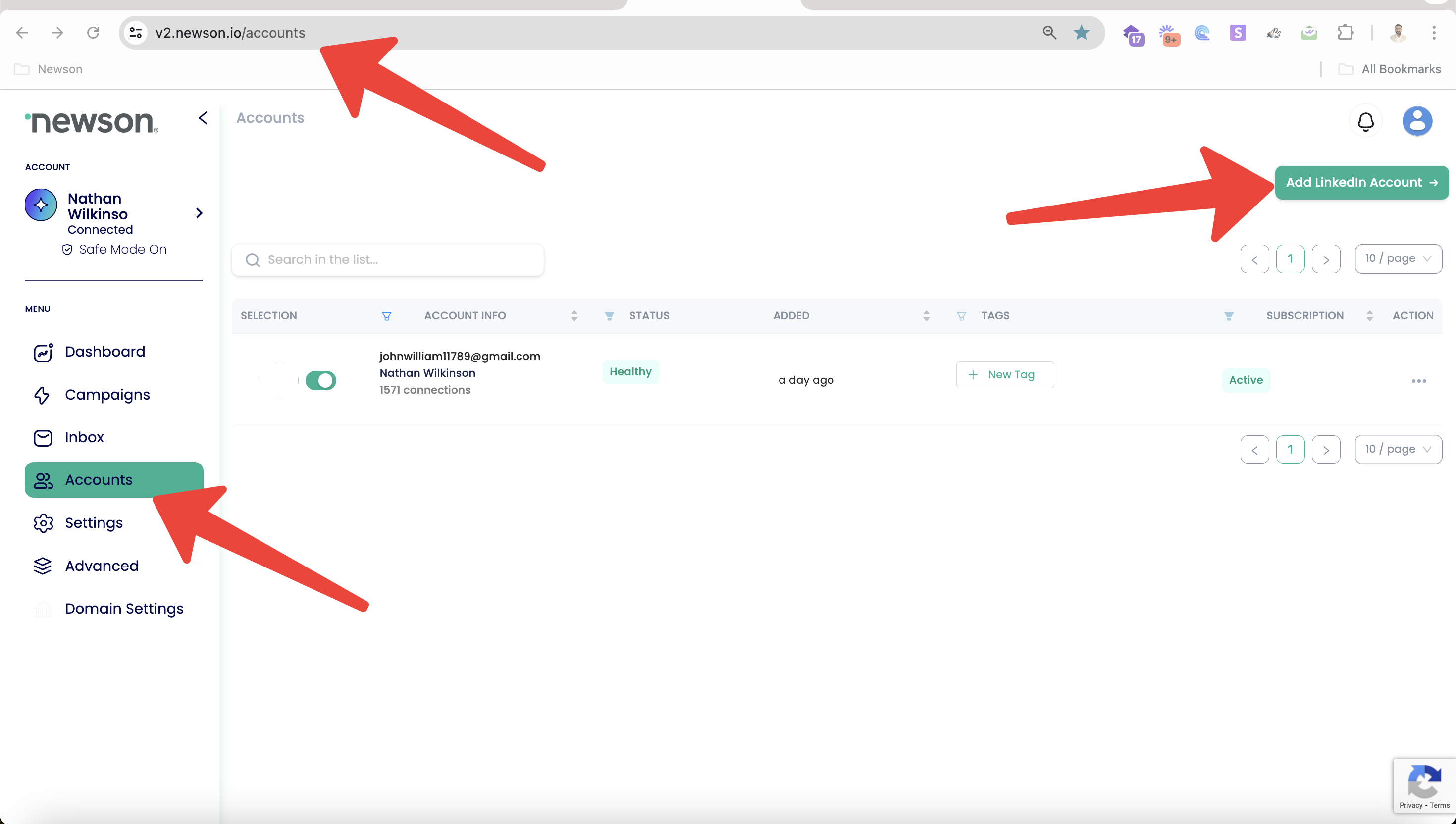Image resolution: width=1456 pixels, height=824 pixels.
Task: Click the Status column filter icon
Action: (x=609, y=316)
